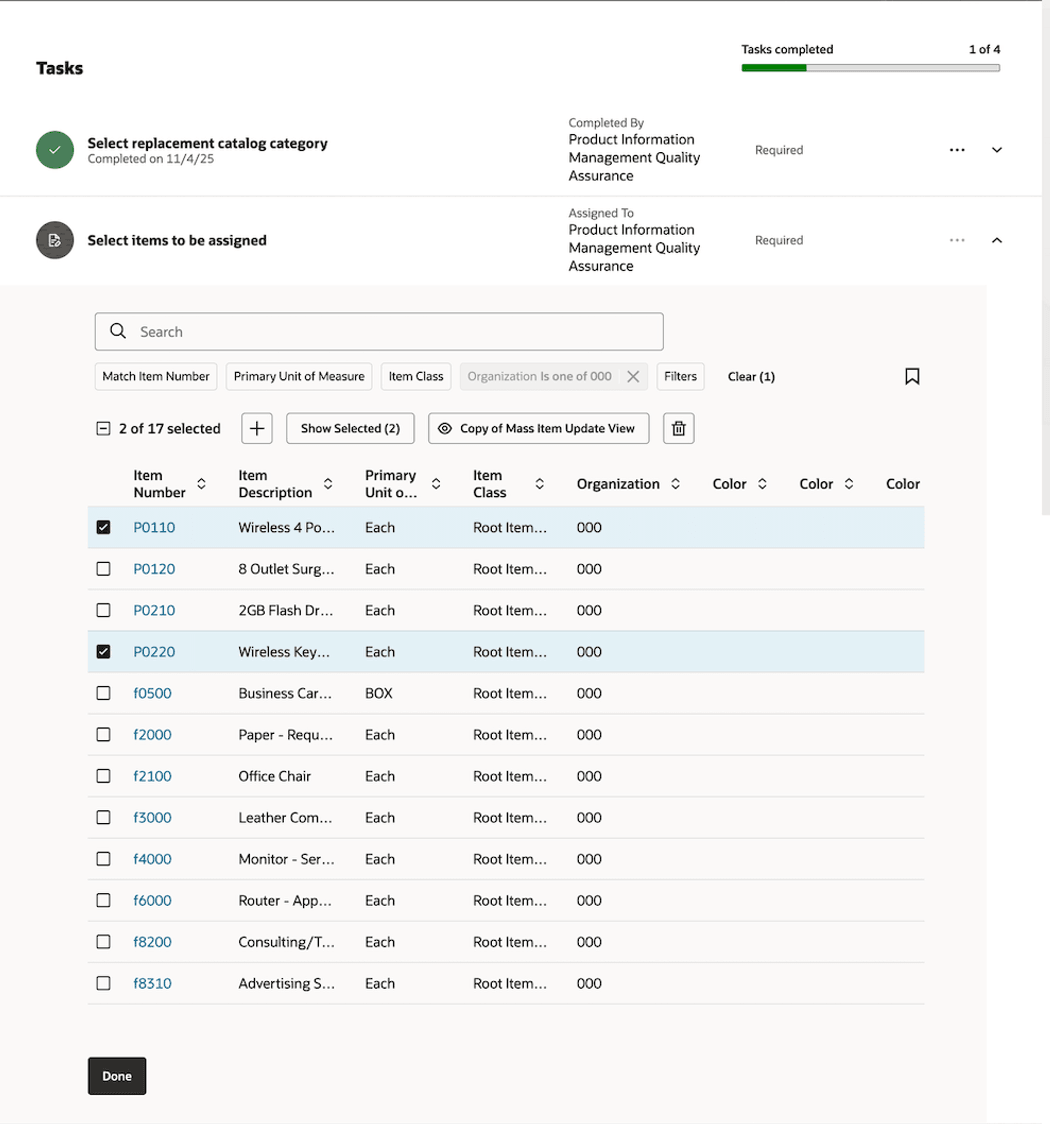Click the Tasks completed progress bar

coord(871,68)
